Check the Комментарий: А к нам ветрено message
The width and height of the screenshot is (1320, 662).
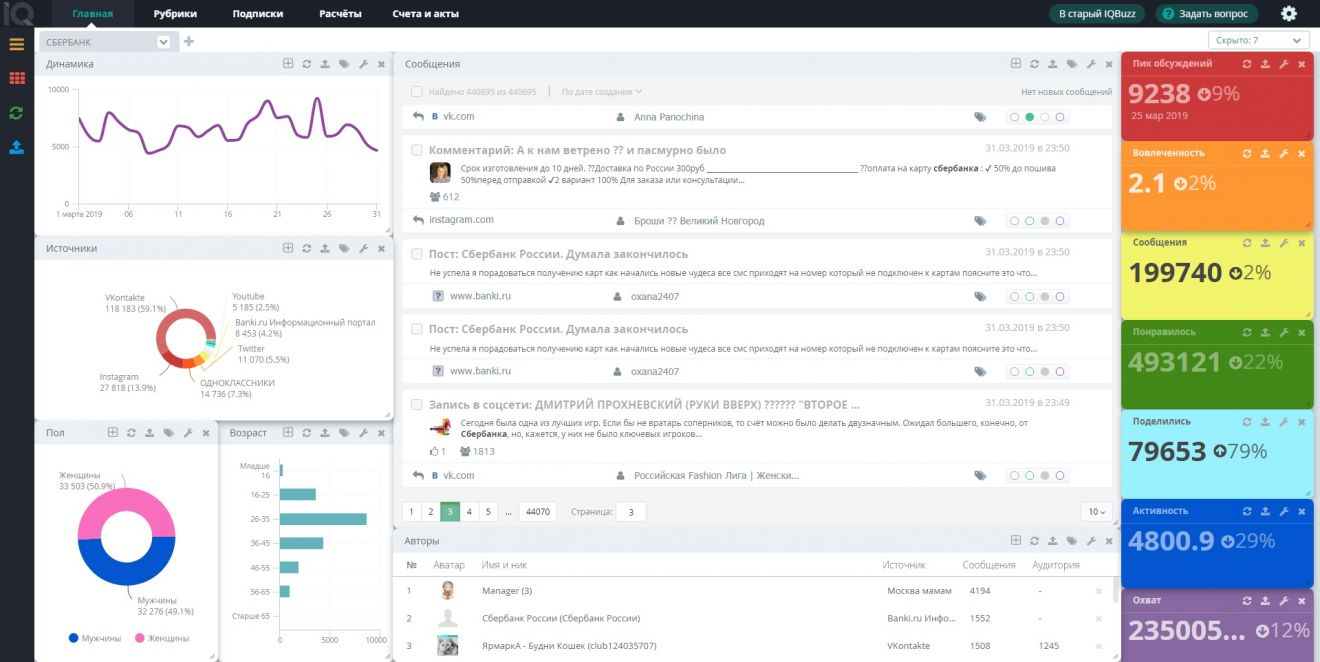pyautogui.click(x=417, y=150)
